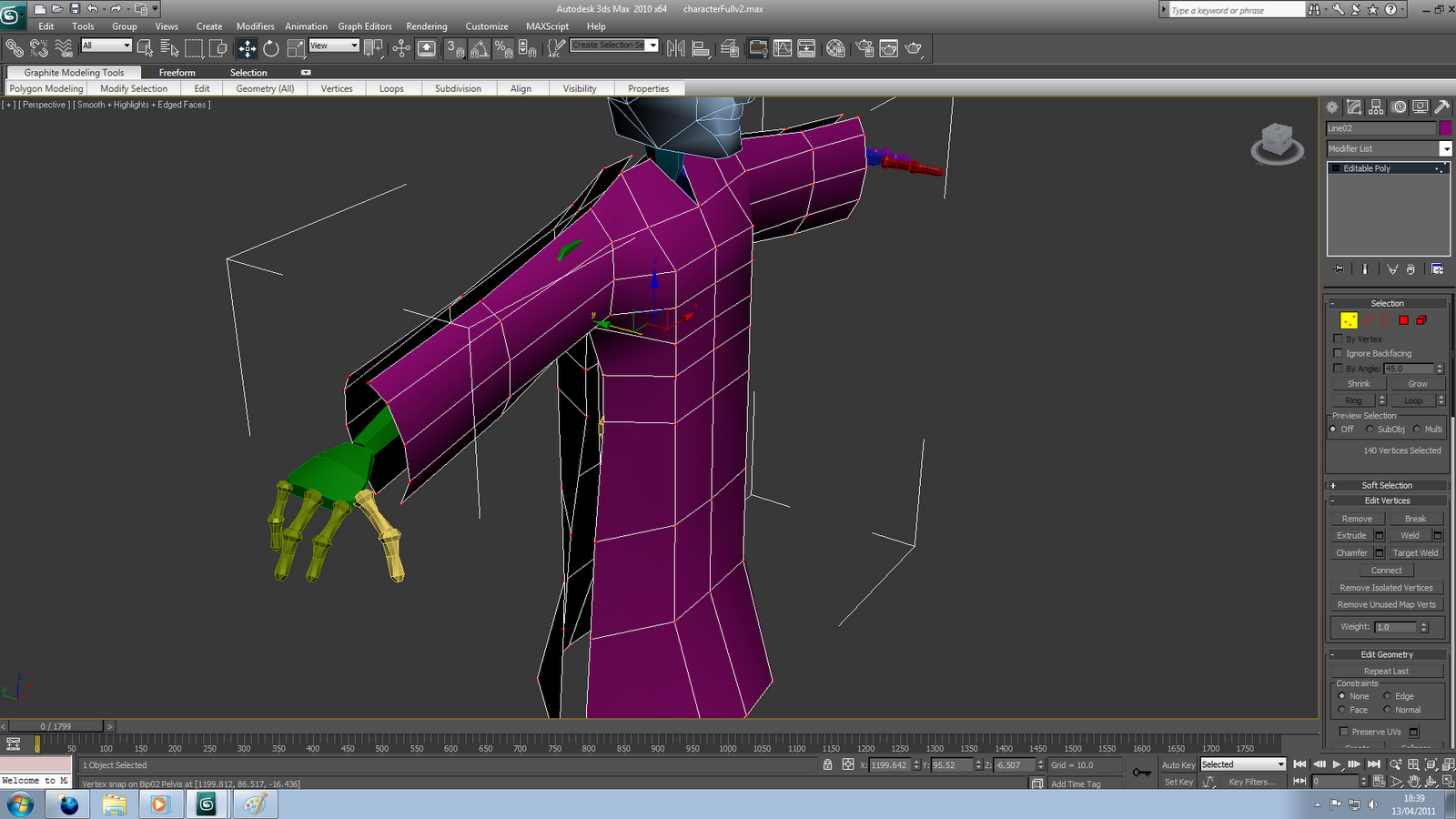Open the named selection set dropdown
Image resolution: width=1456 pixels, height=819 pixels.
click(652, 45)
